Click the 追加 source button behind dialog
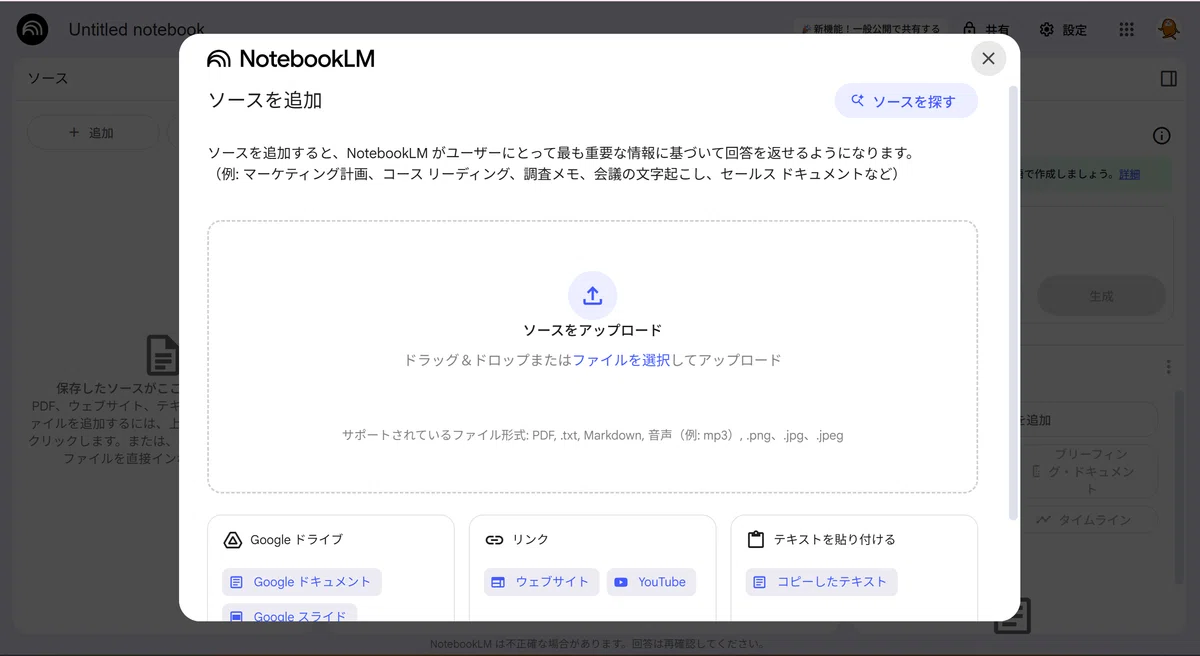The image size is (1200, 656). coord(92,133)
